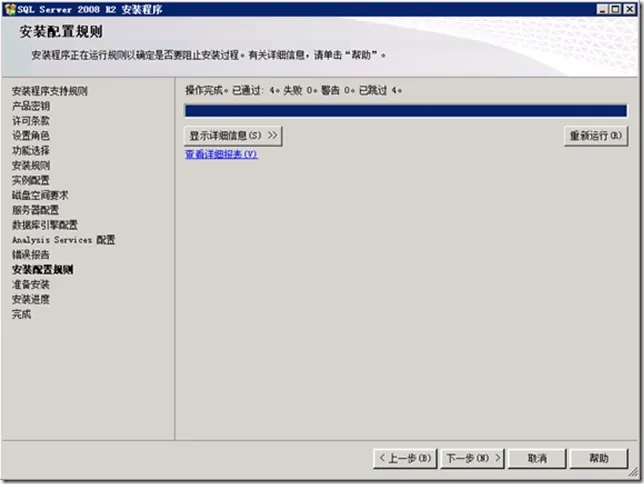Click the 操作完成 status summary text

click(294, 90)
